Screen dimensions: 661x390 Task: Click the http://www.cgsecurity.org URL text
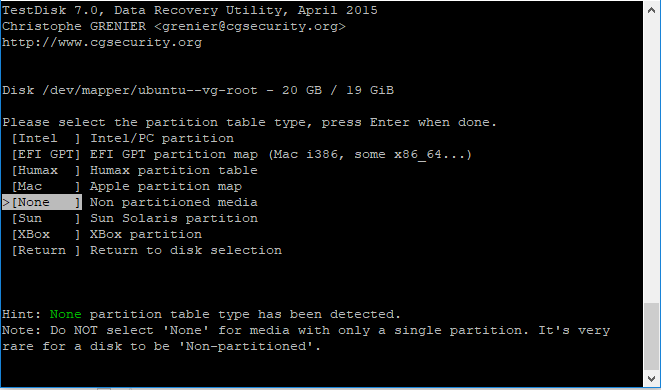(102, 43)
